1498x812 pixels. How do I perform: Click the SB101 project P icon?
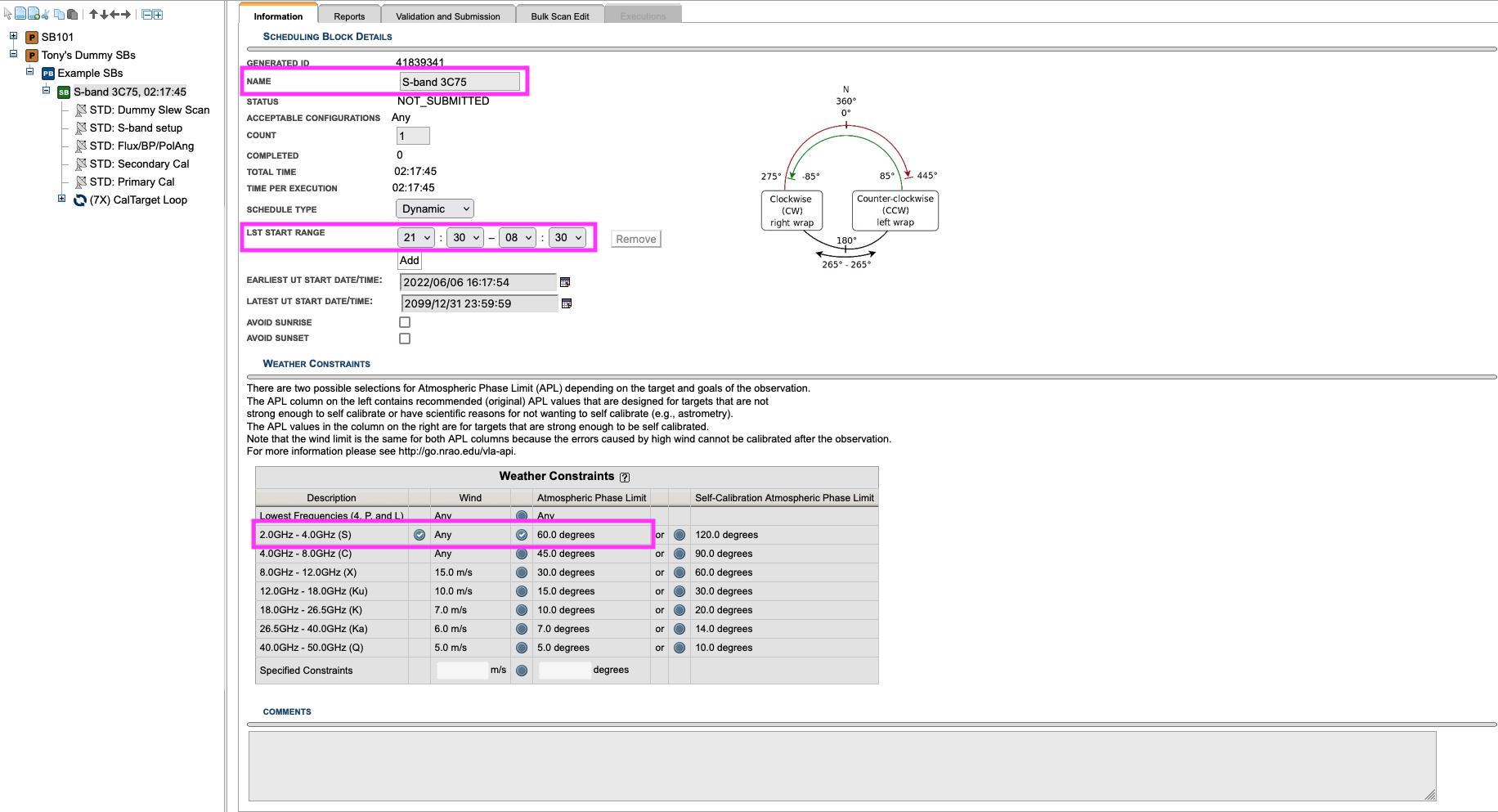point(32,37)
